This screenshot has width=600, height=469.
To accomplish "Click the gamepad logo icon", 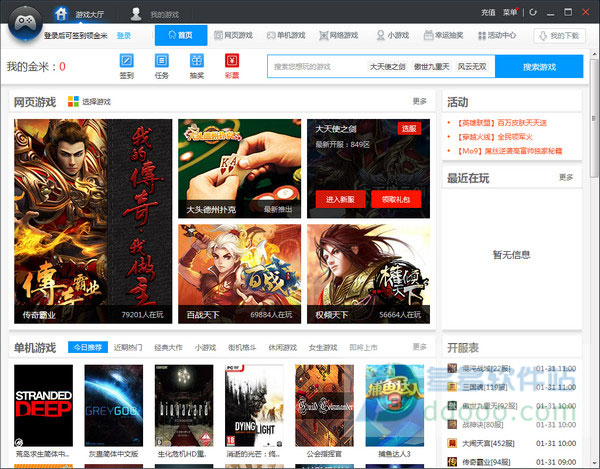I will (25, 23).
